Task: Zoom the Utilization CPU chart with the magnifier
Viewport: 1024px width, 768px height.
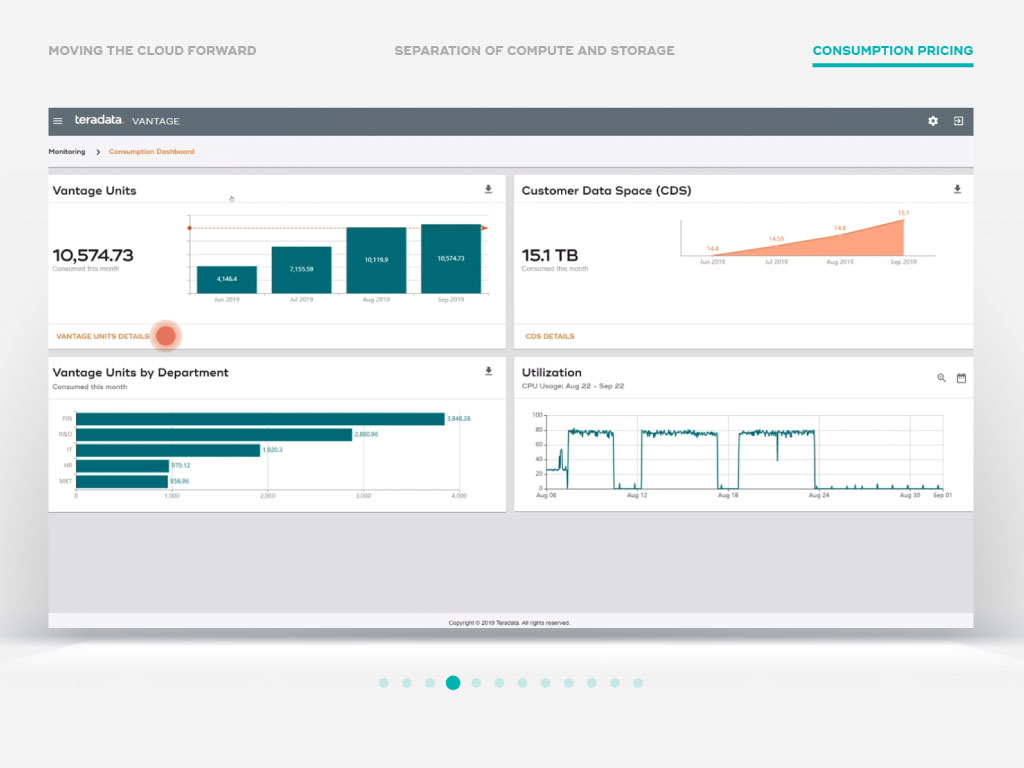Action: click(941, 378)
